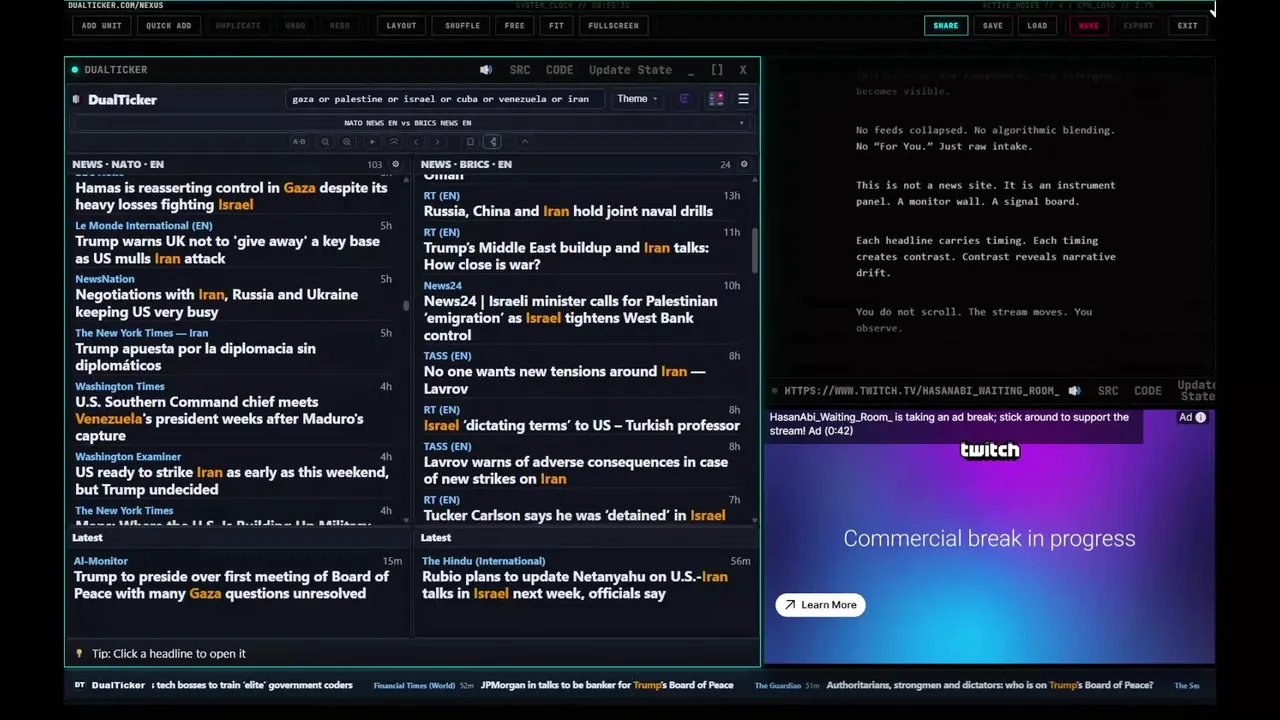Open latest headline Rubio plans to update Netanyahu
Image resolution: width=1280 pixels, height=720 pixels.
(x=575, y=585)
